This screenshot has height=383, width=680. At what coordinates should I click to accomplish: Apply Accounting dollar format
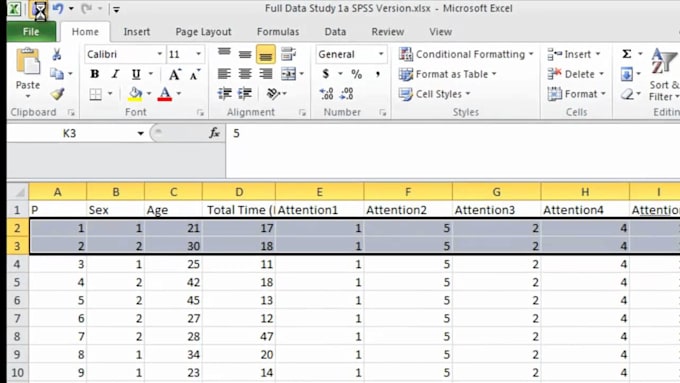click(x=326, y=74)
